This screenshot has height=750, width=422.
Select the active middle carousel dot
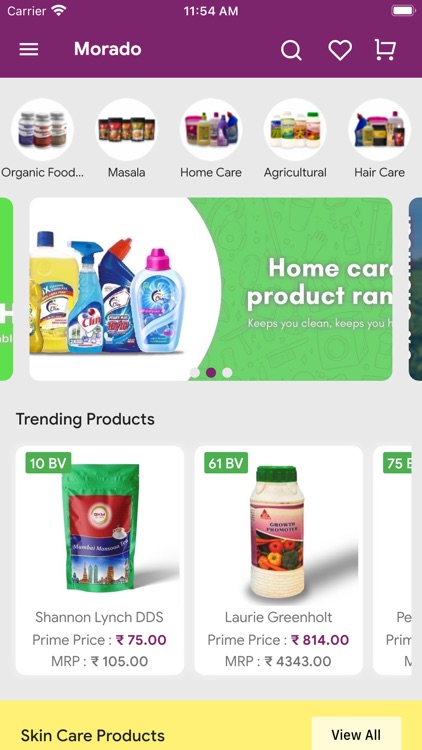[211, 373]
